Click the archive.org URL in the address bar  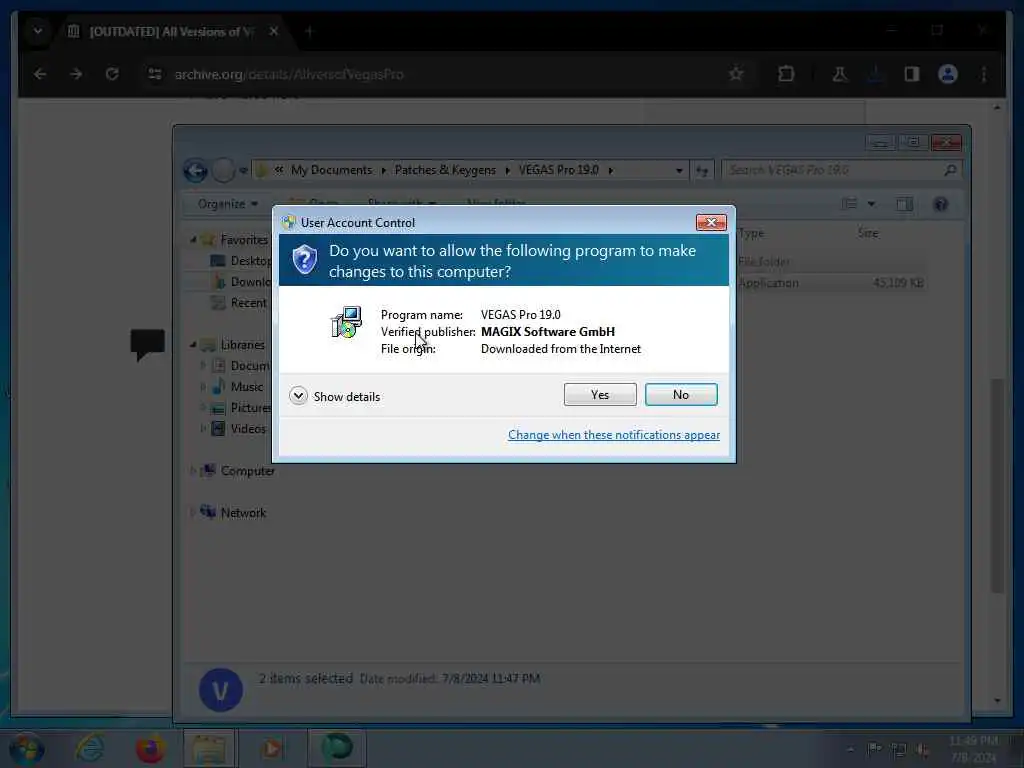tap(289, 74)
